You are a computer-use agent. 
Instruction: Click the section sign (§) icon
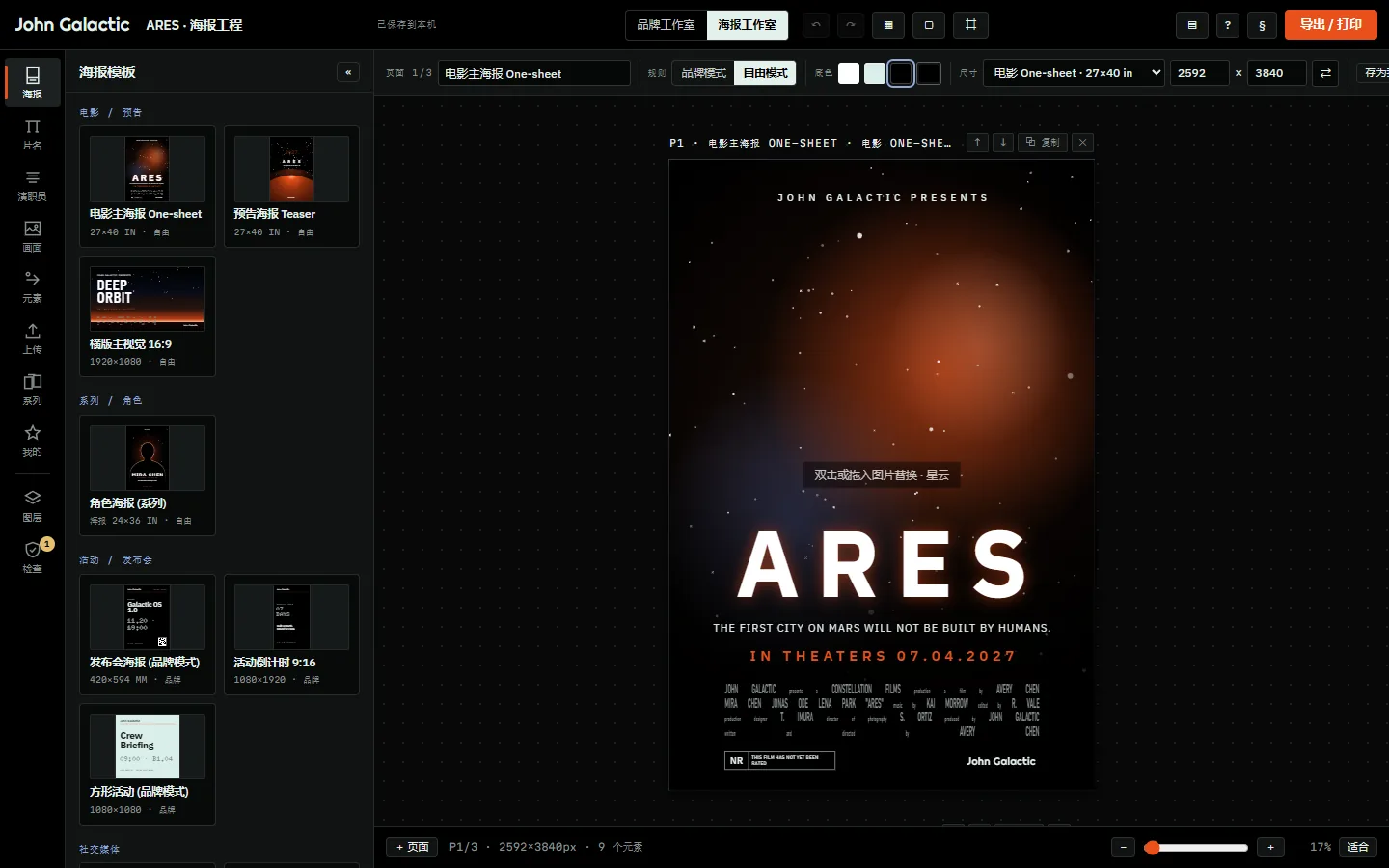point(1262,26)
